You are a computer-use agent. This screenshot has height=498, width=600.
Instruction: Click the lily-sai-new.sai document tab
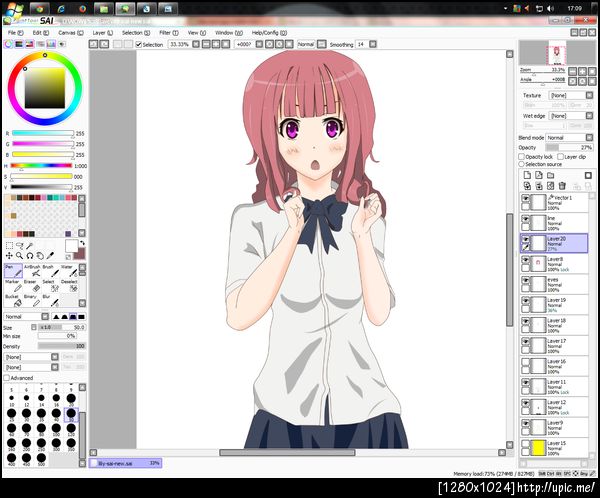126,463
